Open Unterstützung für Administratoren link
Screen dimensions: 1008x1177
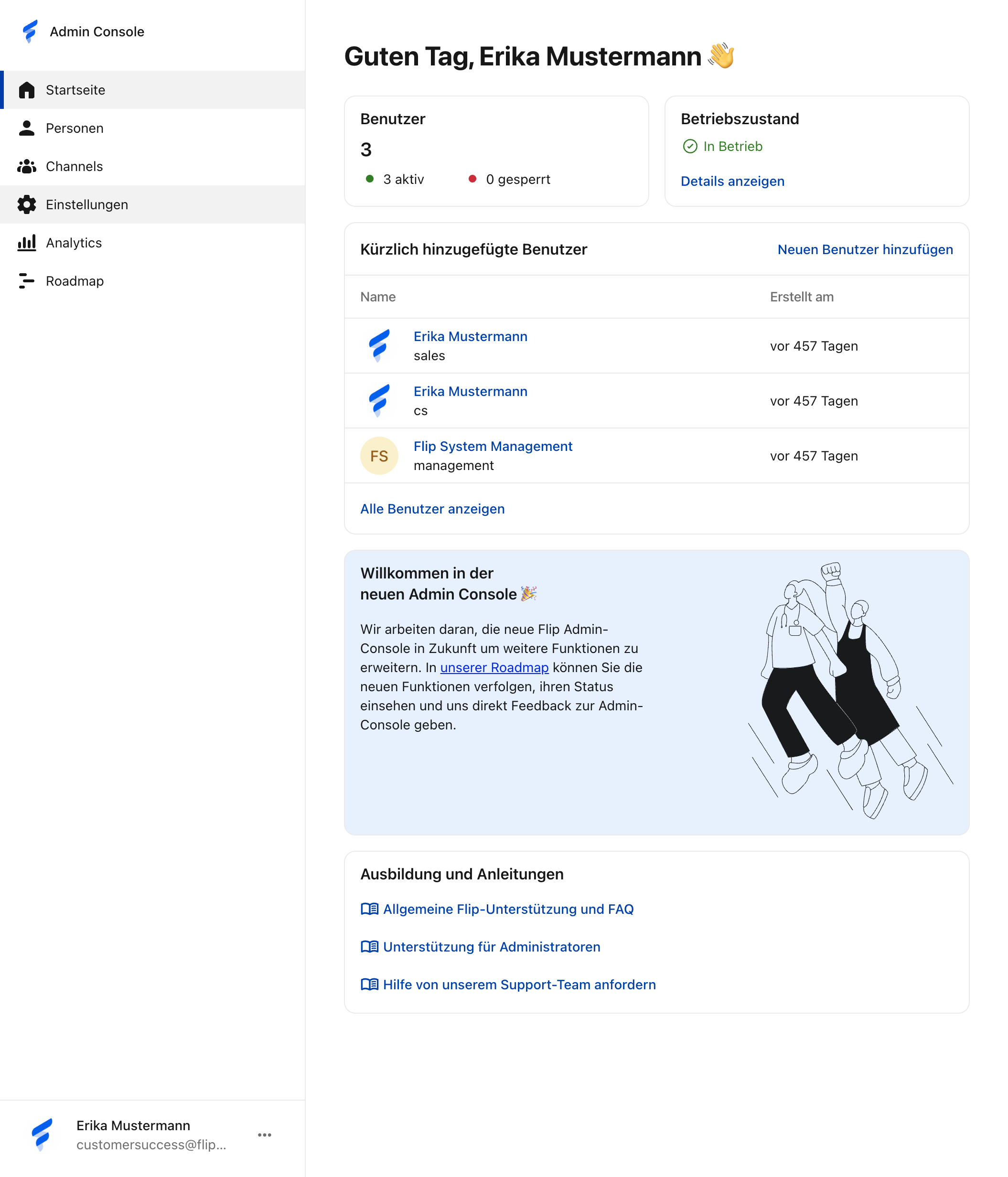(492, 947)
